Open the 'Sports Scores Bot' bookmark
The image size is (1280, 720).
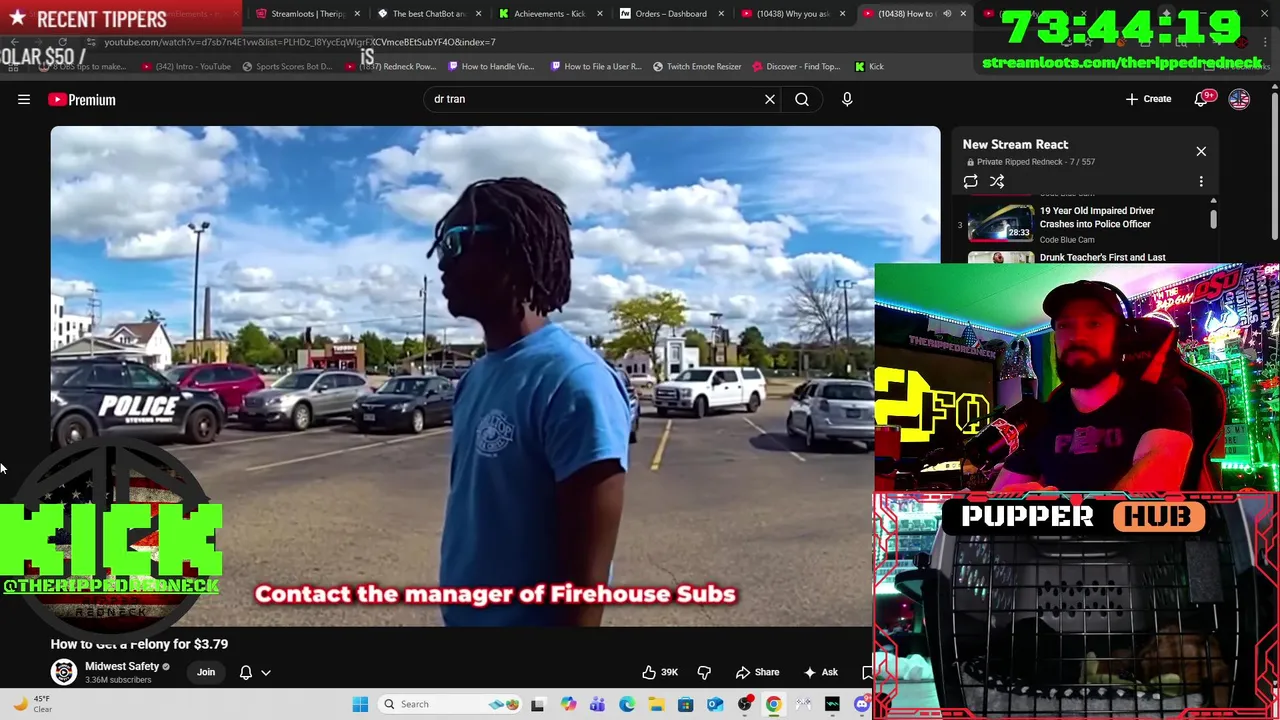pyautogui.click(x=287, y=66)
